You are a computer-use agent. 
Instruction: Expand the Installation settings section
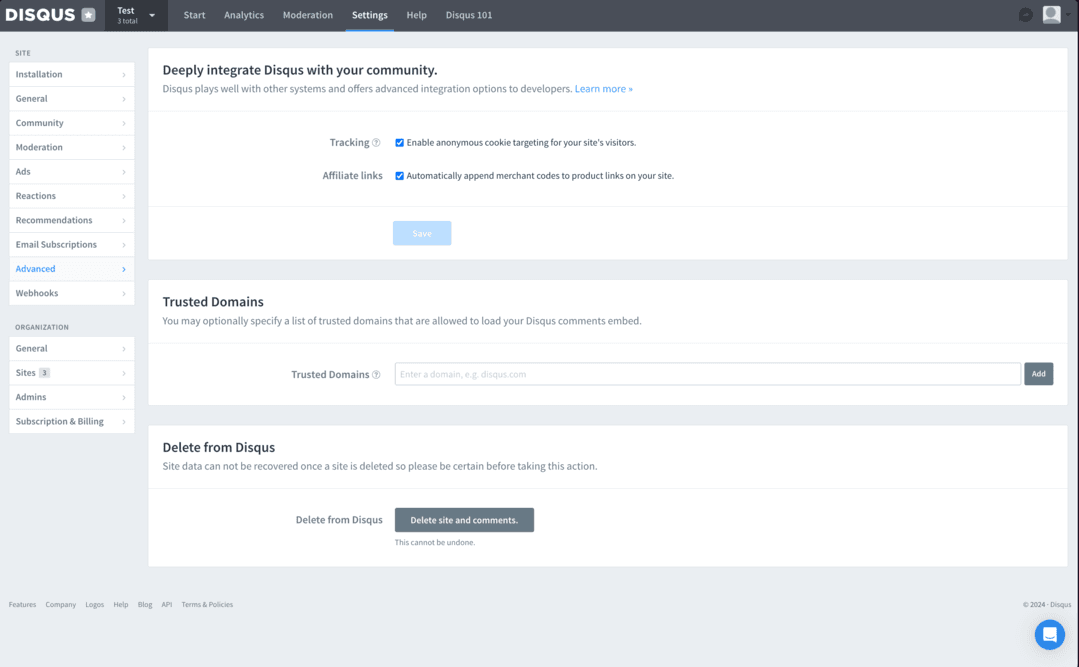click(x=71, y=74)
